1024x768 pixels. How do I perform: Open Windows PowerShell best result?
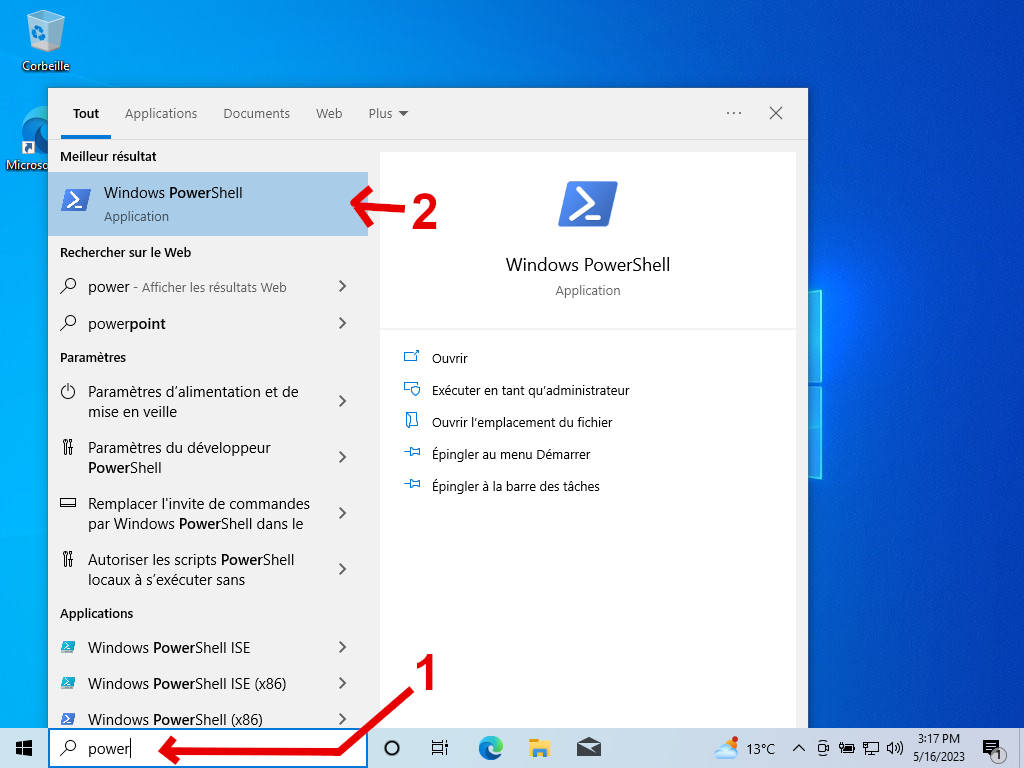pos(208,204)
